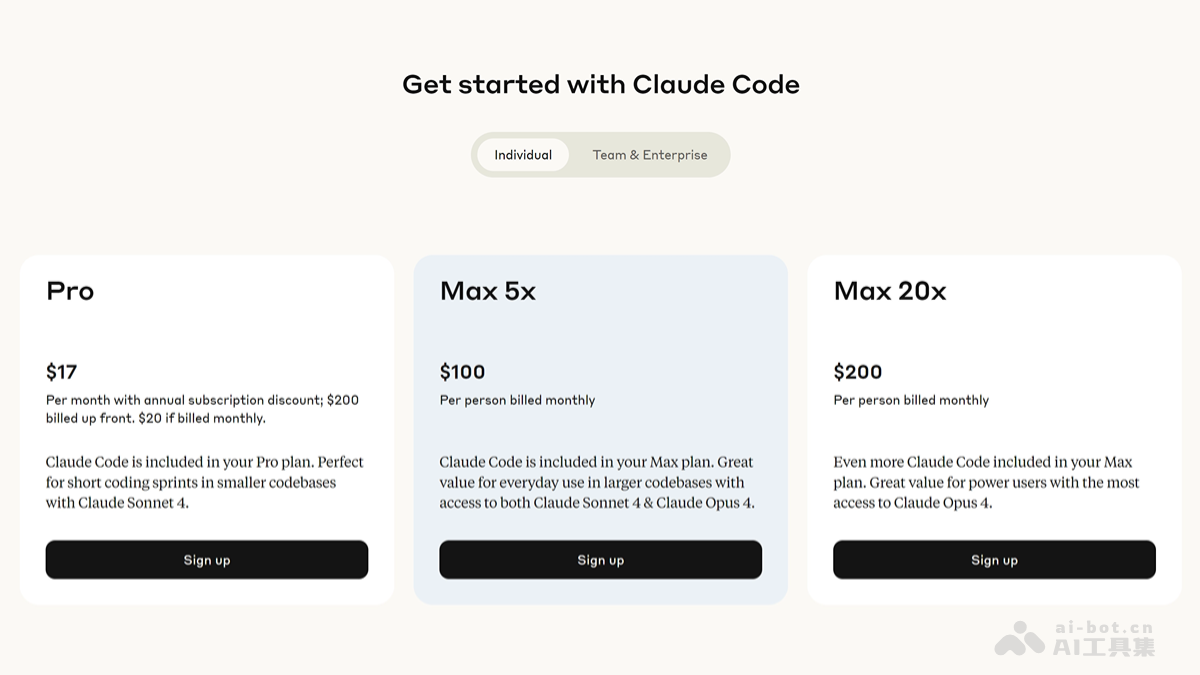Switch to Team & Enterprise tab
Screen dimensions: 1200x675
(x=649, y=155)
